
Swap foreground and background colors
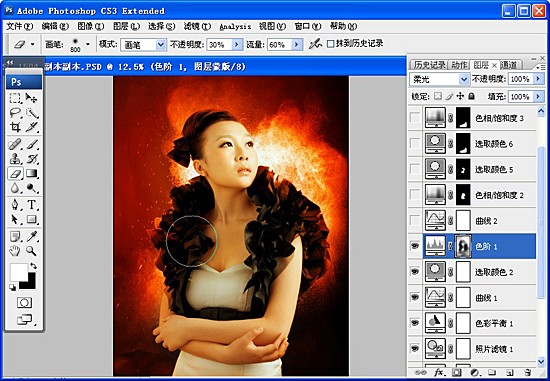point(33,266)
